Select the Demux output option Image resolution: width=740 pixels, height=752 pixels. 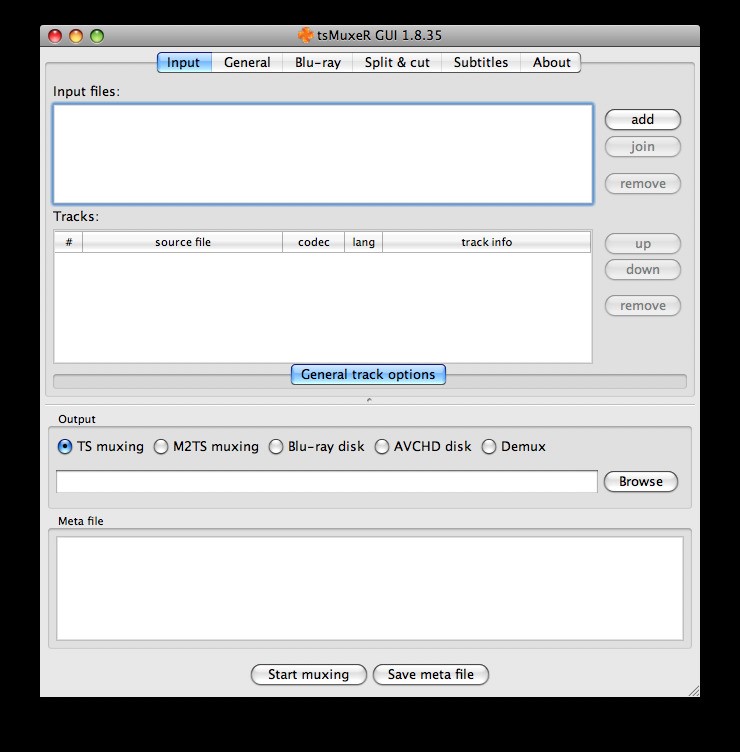pos(514,446)
